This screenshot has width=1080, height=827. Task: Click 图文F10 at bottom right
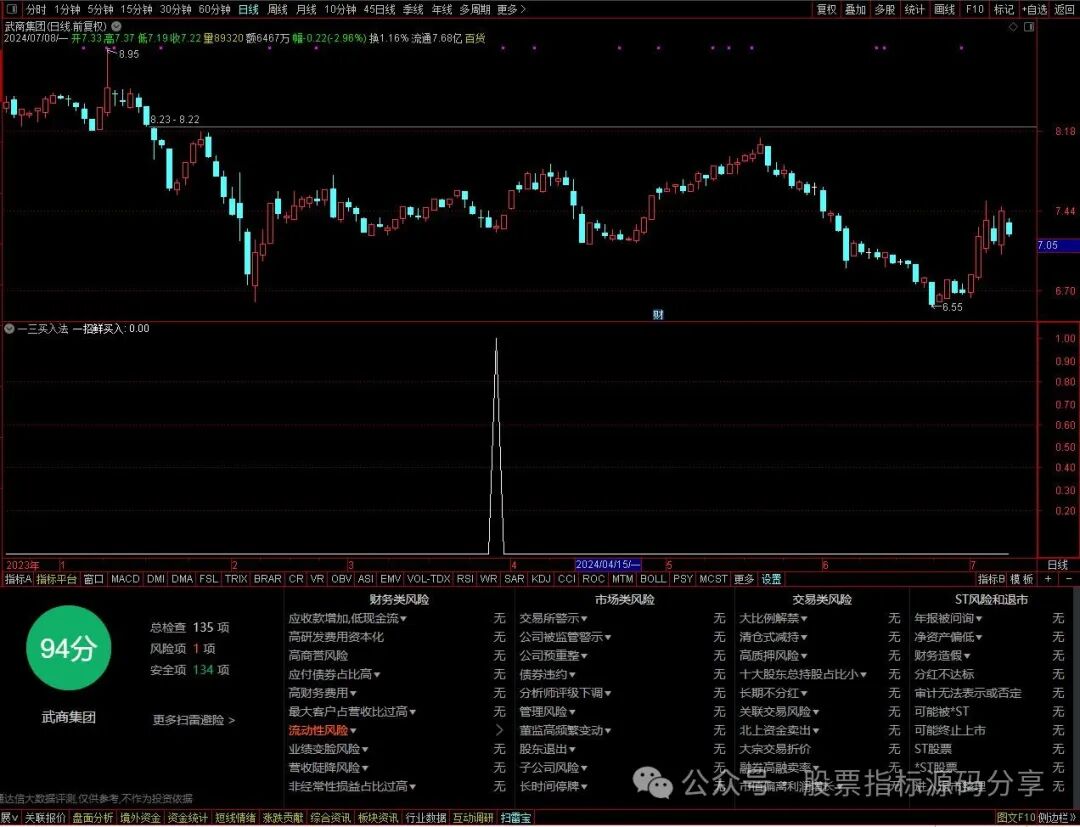(1015, 818)
